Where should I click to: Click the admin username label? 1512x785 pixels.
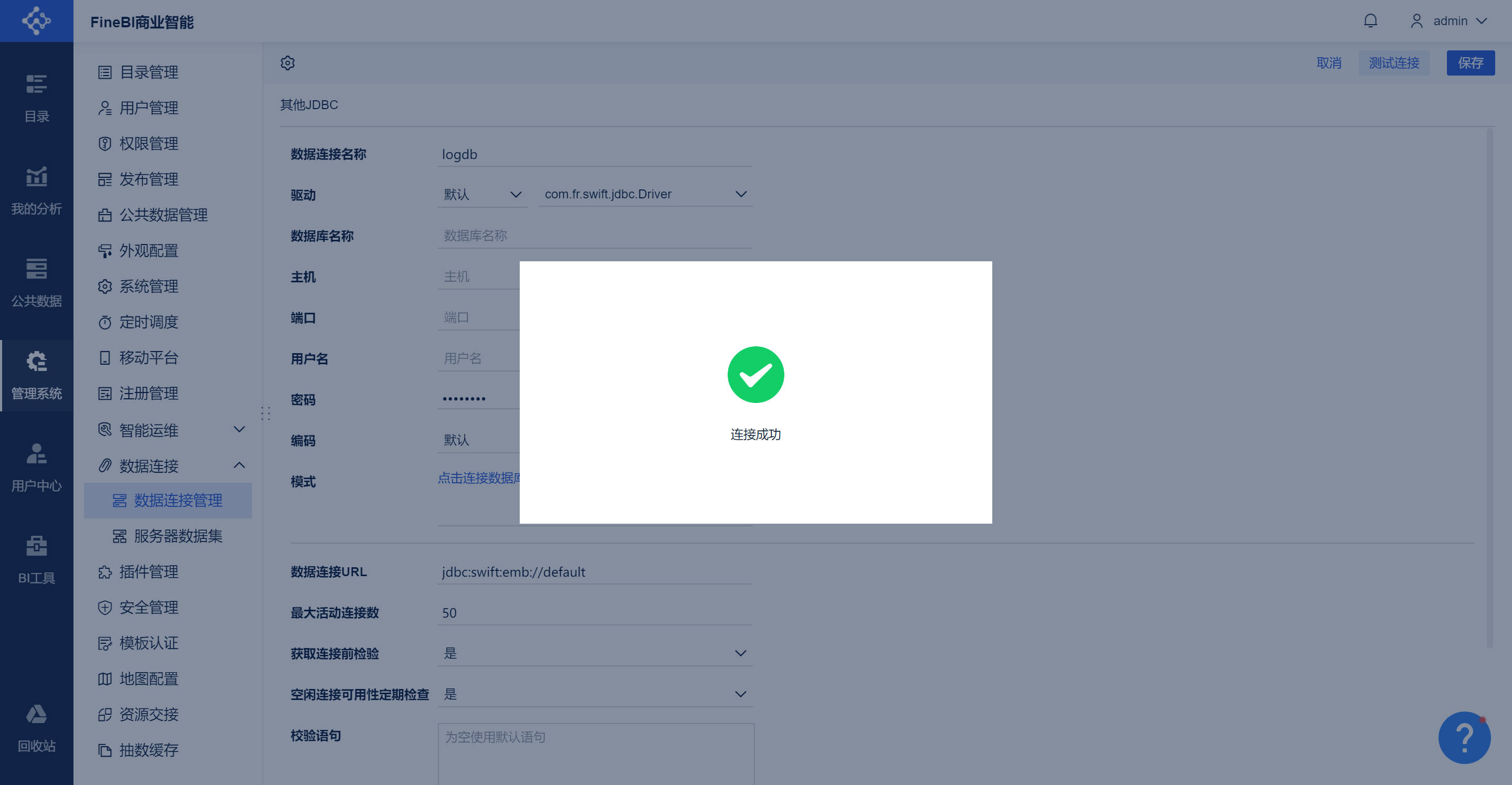pos(1450,21)
